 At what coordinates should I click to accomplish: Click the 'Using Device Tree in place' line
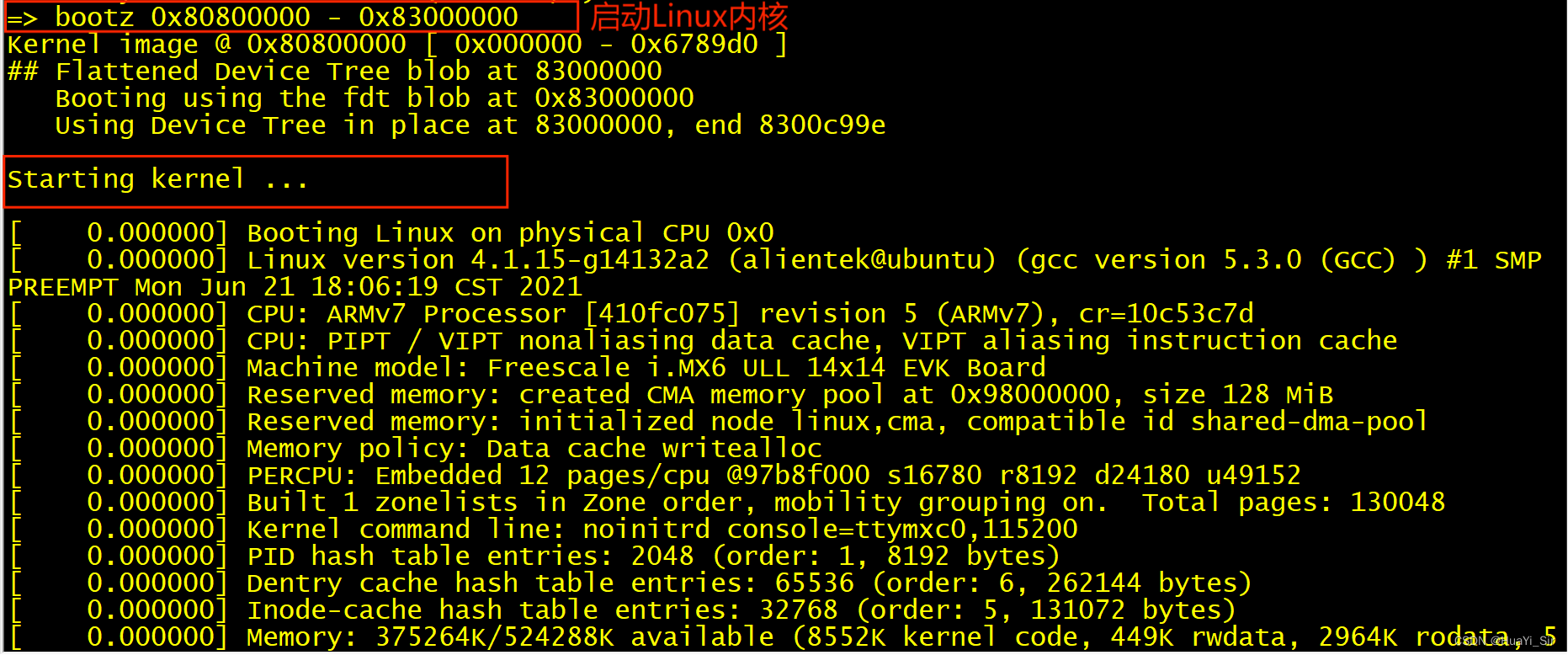coord(470,125)
